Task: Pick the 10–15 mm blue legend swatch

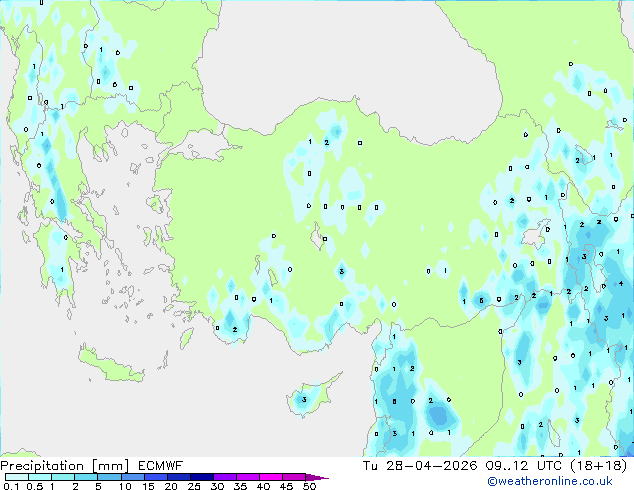Action: [132, 477]
